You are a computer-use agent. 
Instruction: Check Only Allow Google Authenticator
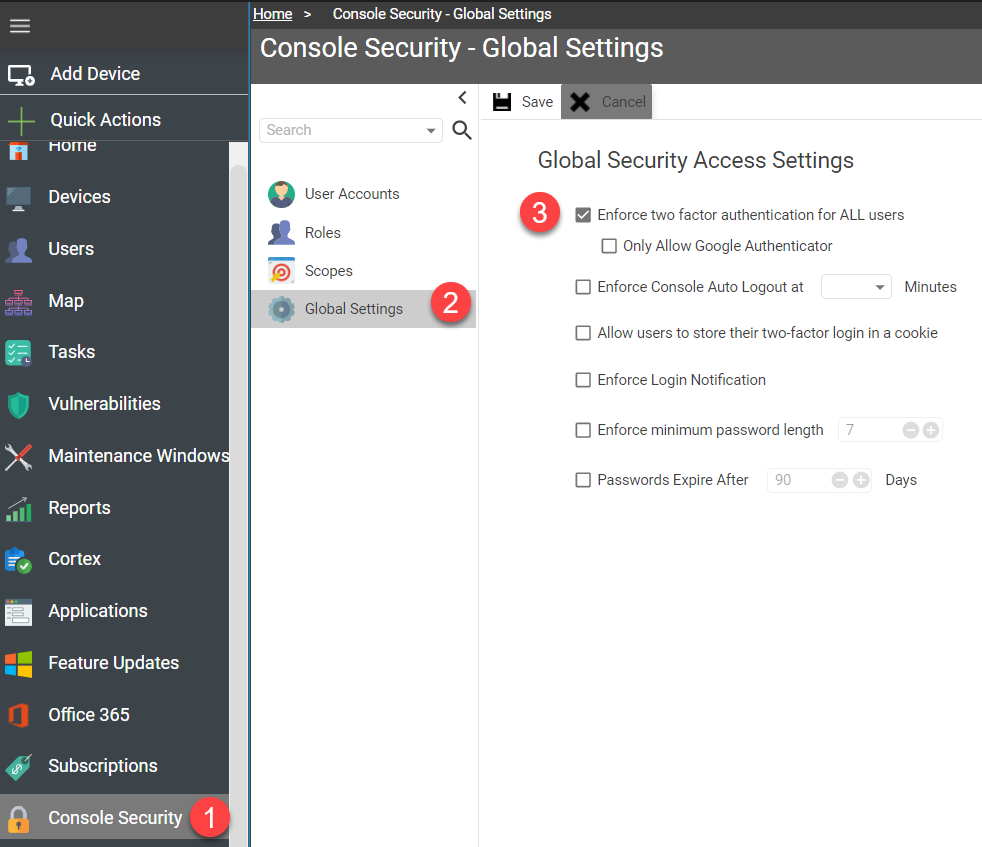[609, 246]
